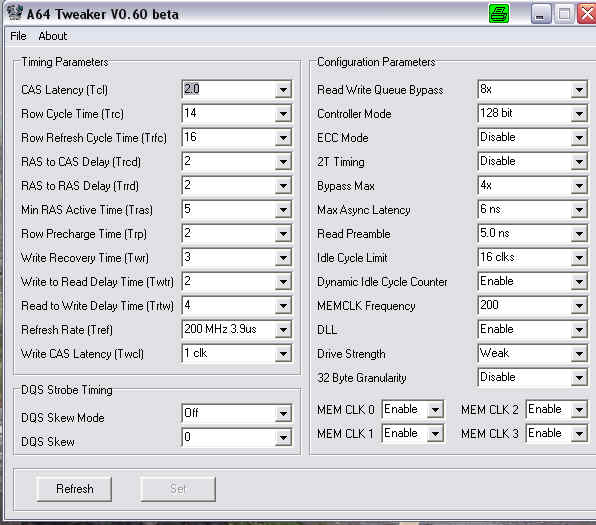Expand the Bypass Max dropdown
Viewport: 596px width, 525px height.
(579, 186)
